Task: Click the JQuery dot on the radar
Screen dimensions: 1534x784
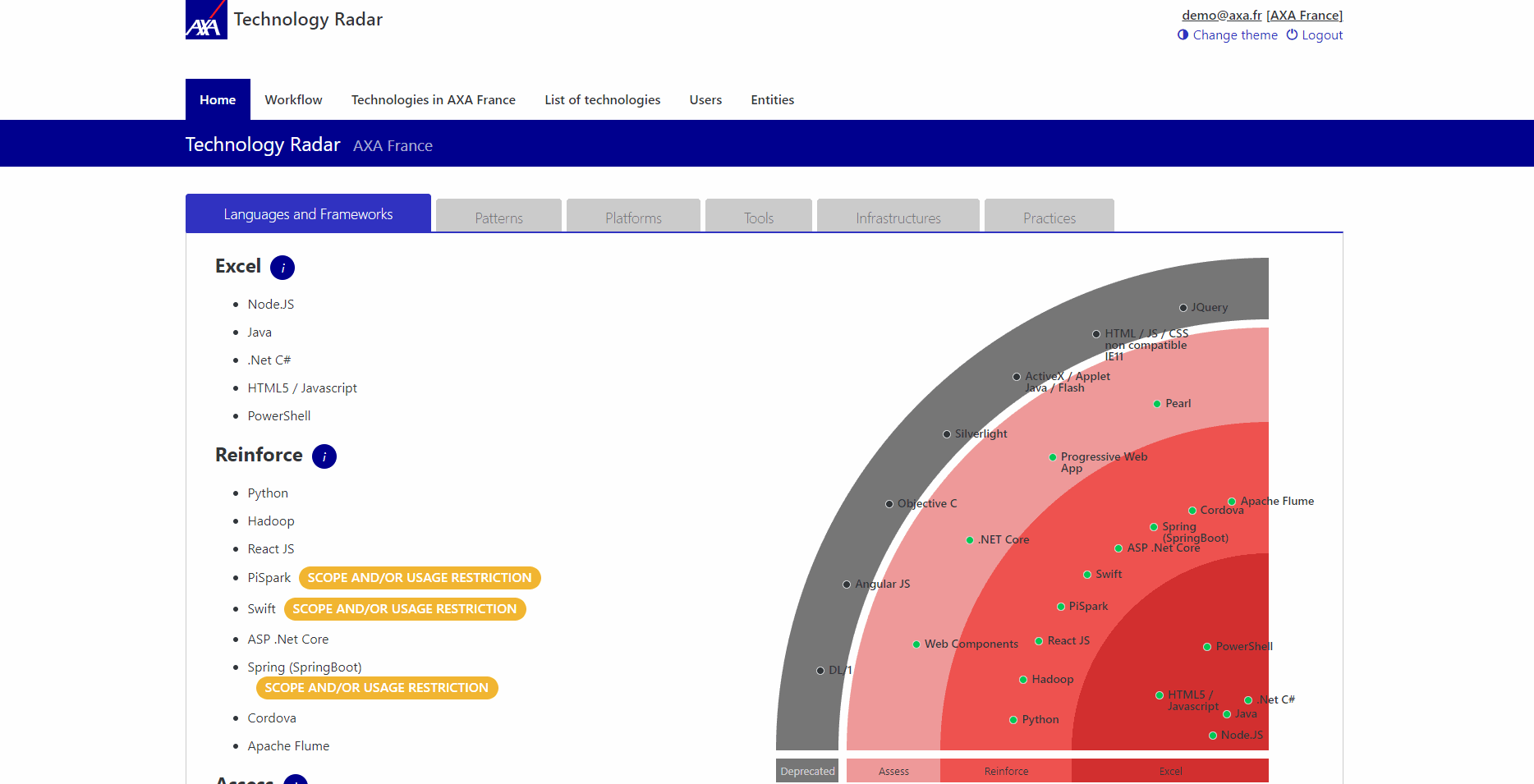Action: point(1183,308)
